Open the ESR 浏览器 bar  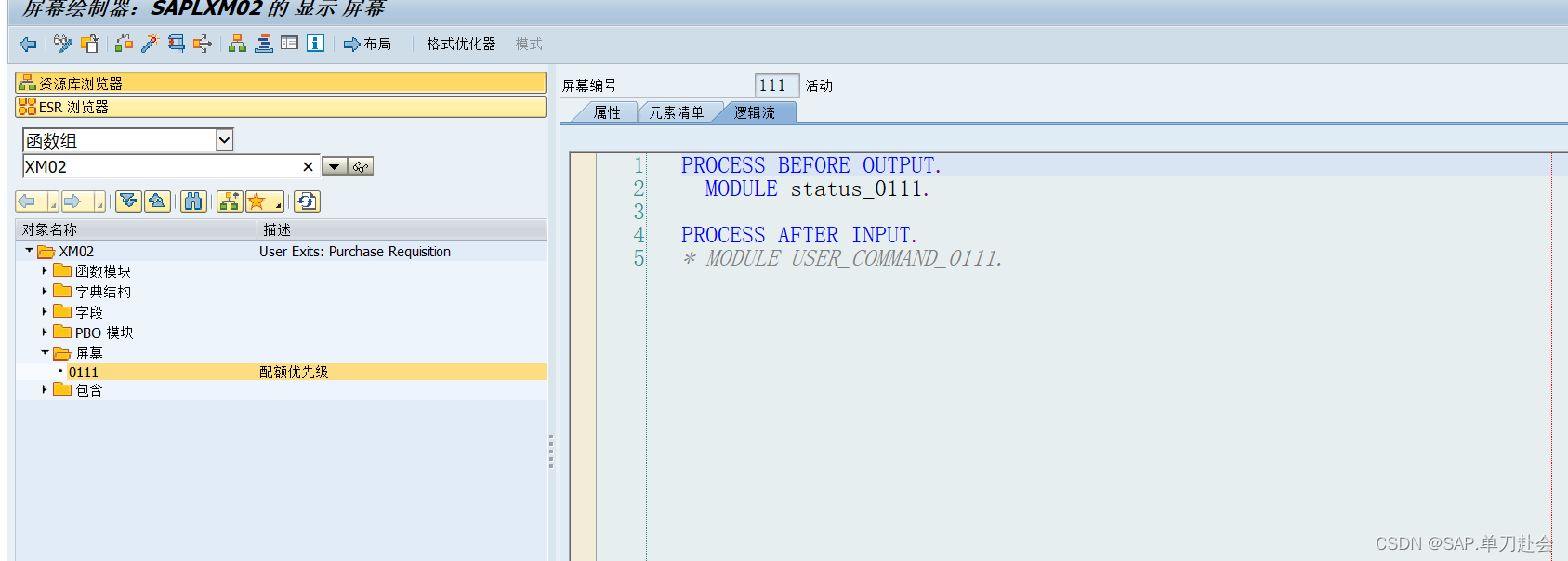(x=281, y=107)
